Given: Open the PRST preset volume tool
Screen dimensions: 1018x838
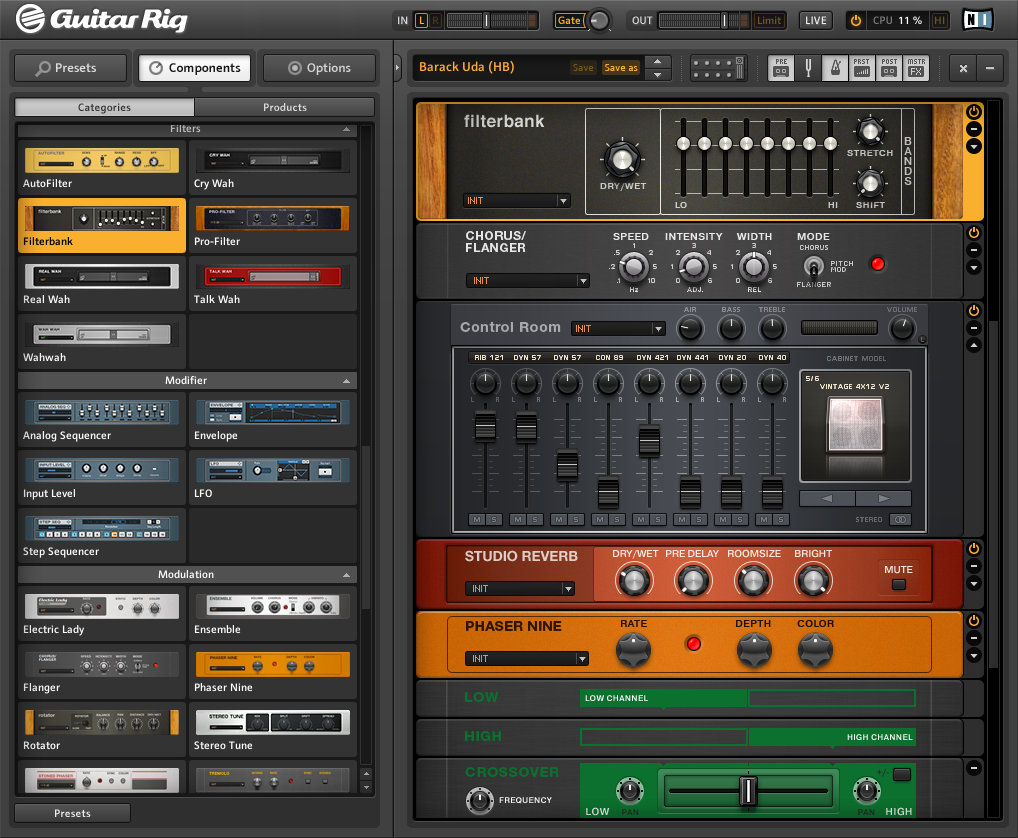Looking at the screenshot, I should click(x=862, y=68).
